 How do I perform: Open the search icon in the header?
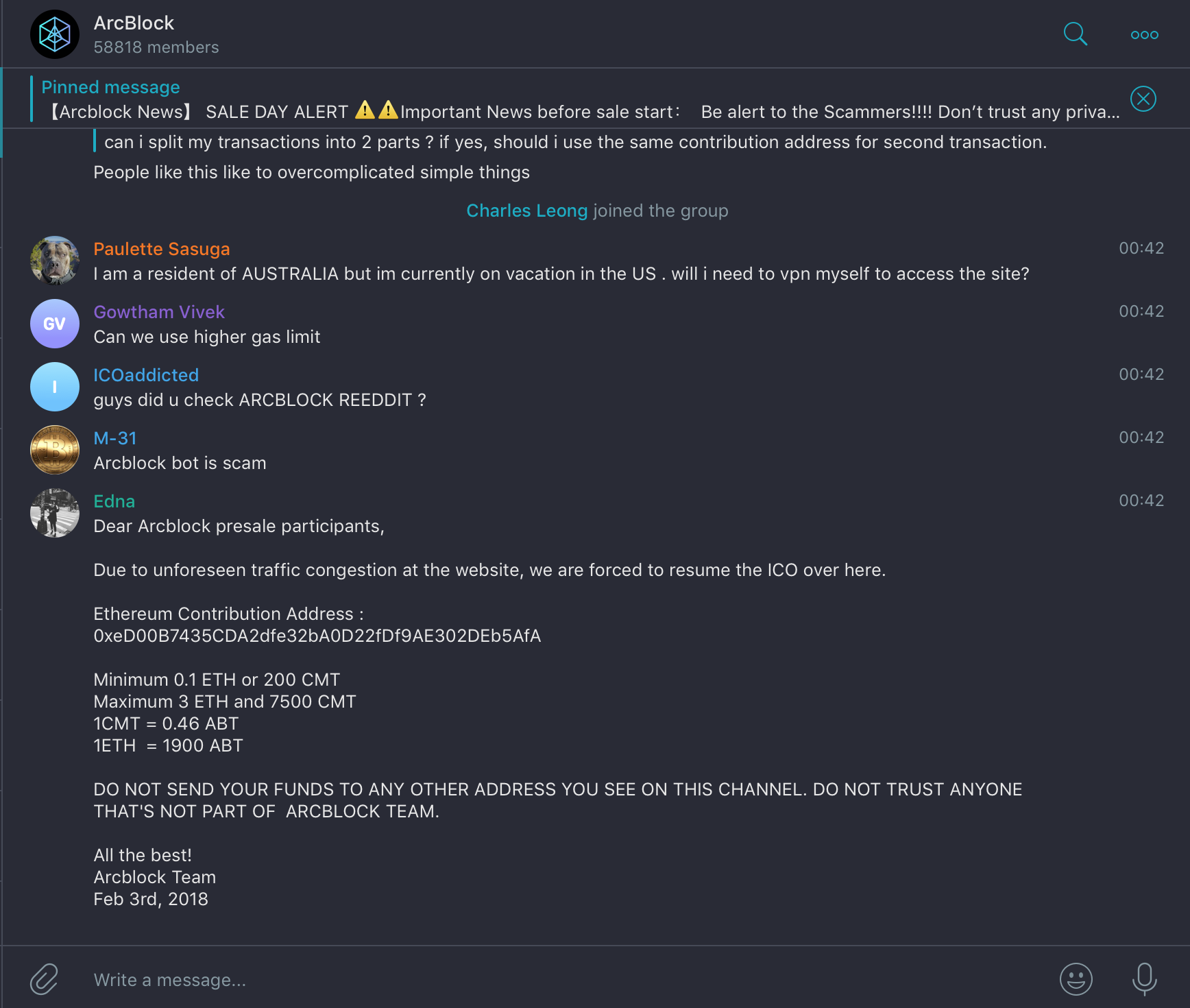click(x=1075, y=34)
